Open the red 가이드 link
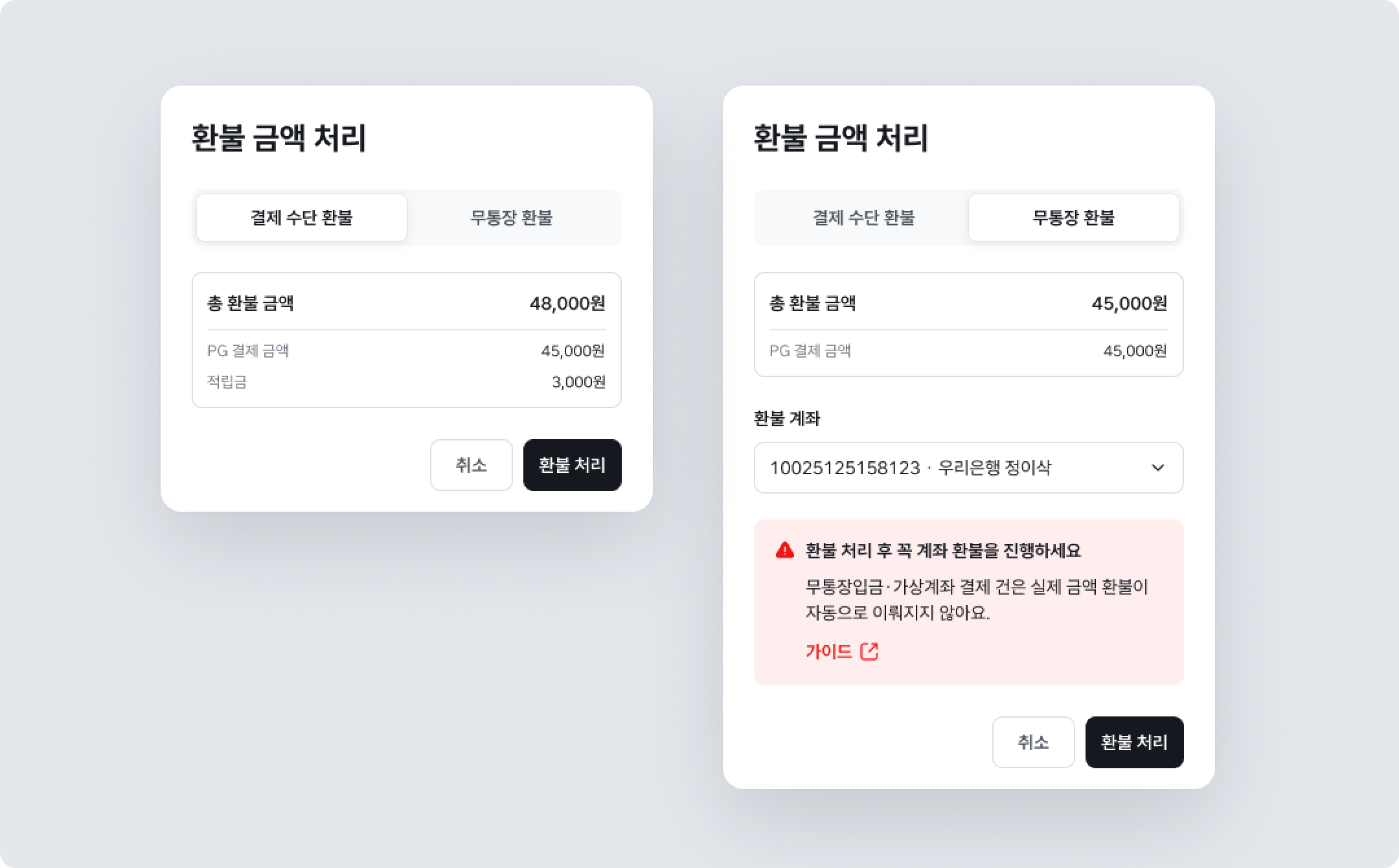 pyautogui.click(x=829, y=651)
